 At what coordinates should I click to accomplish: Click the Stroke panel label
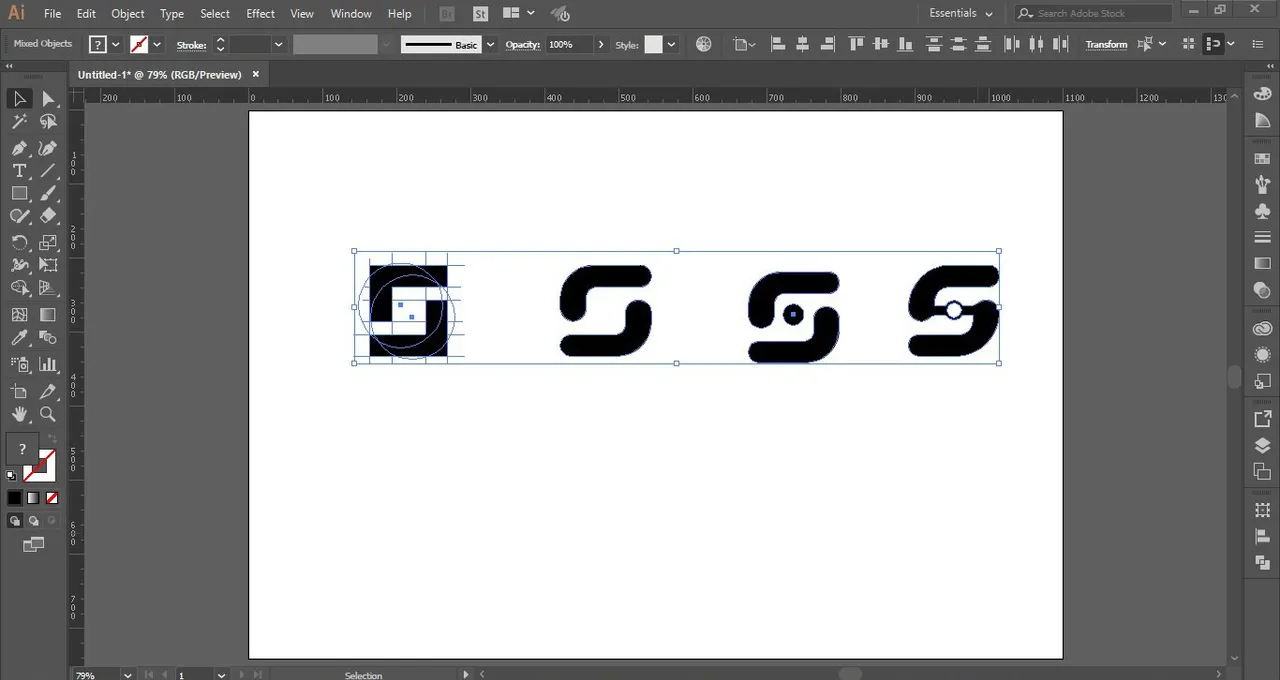pyautogui.click(x=192, y=44)
